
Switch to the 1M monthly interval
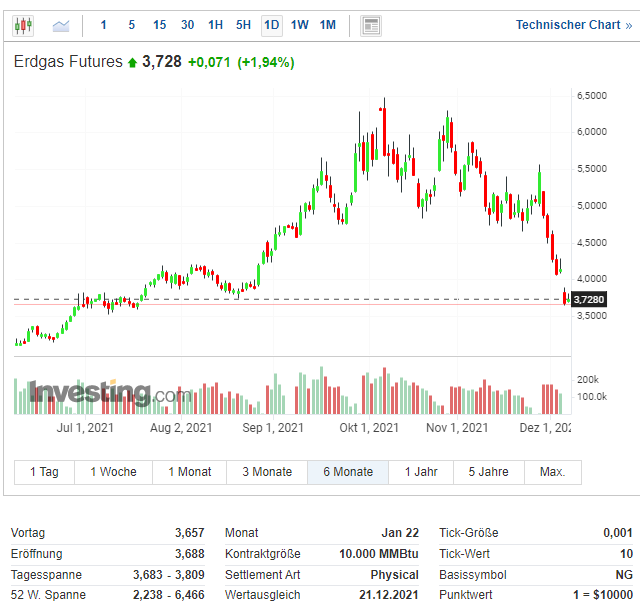click(327, 25)
